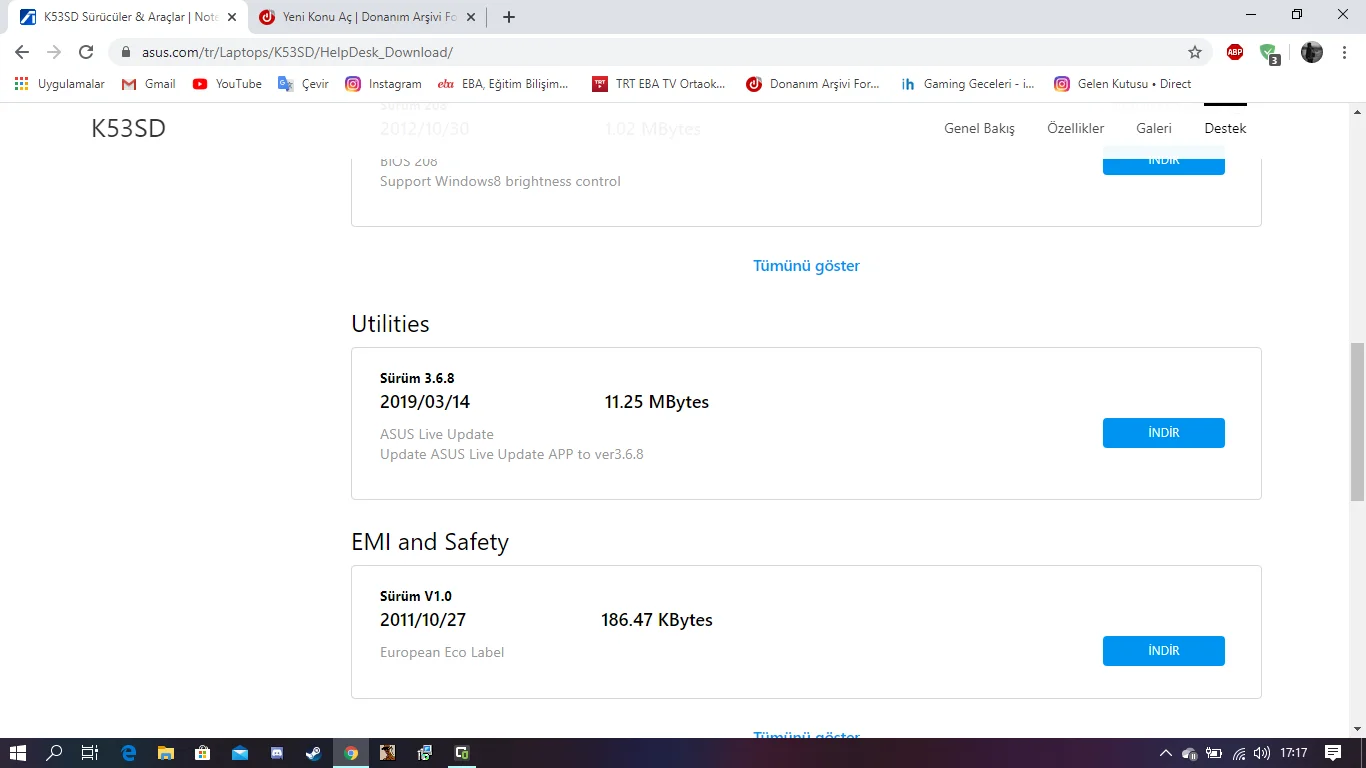Launch Microsoft Edge from the taskbar
The width and height of the screenshot is (1366, 768).
pyautogui.click(x=129, y=753)
